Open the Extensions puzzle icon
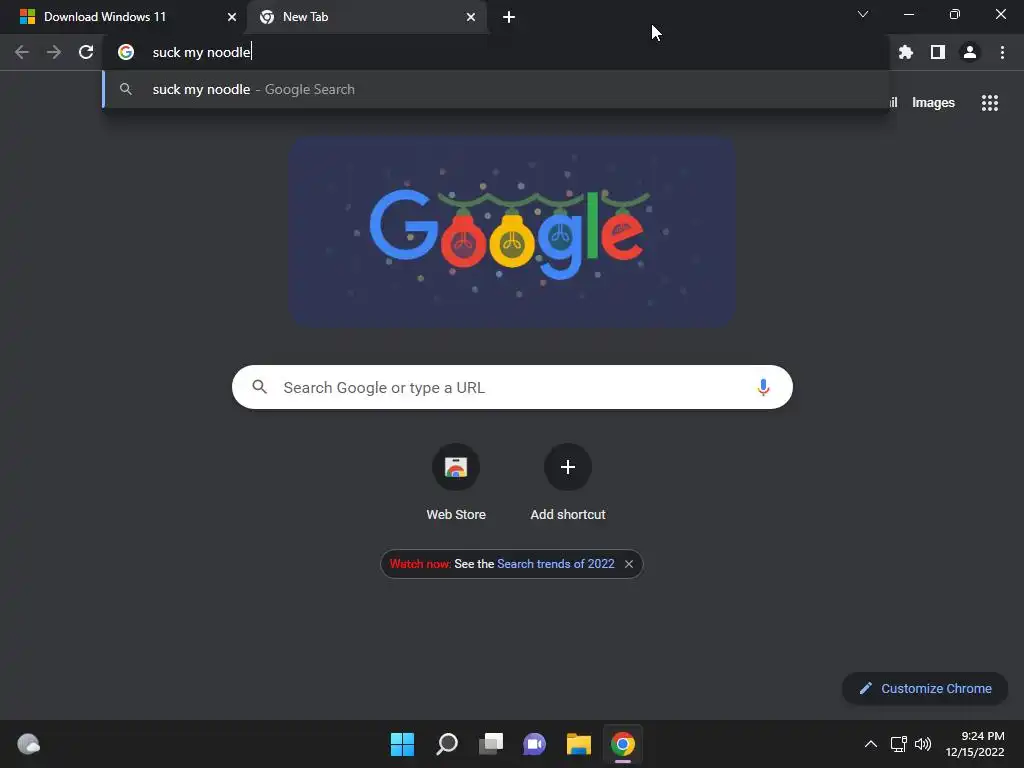Screen dimensions: 1024x768 tap(905, 52)
